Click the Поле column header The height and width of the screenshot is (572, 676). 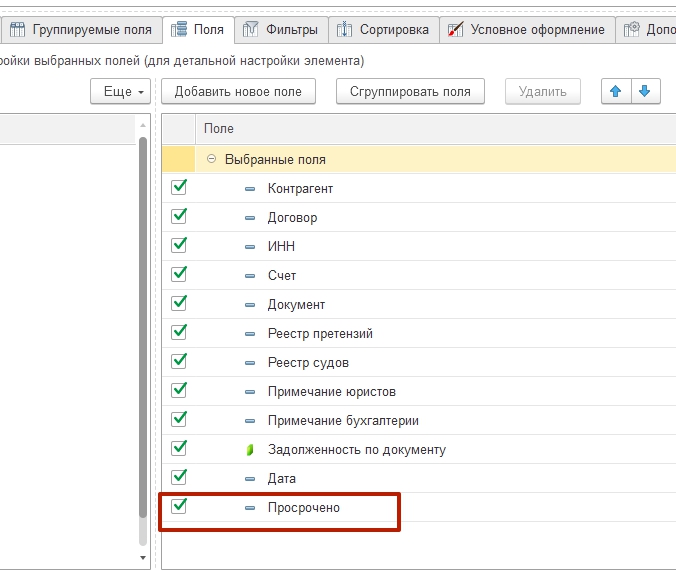pos(219,129)
